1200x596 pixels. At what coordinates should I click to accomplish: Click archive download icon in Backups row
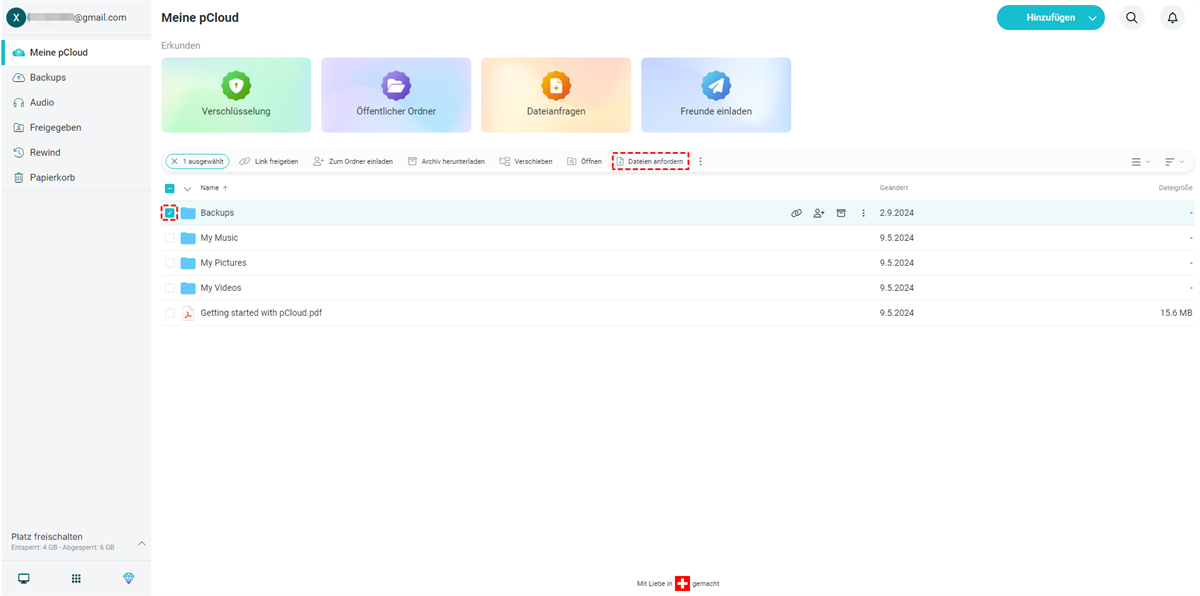point(841,213)
